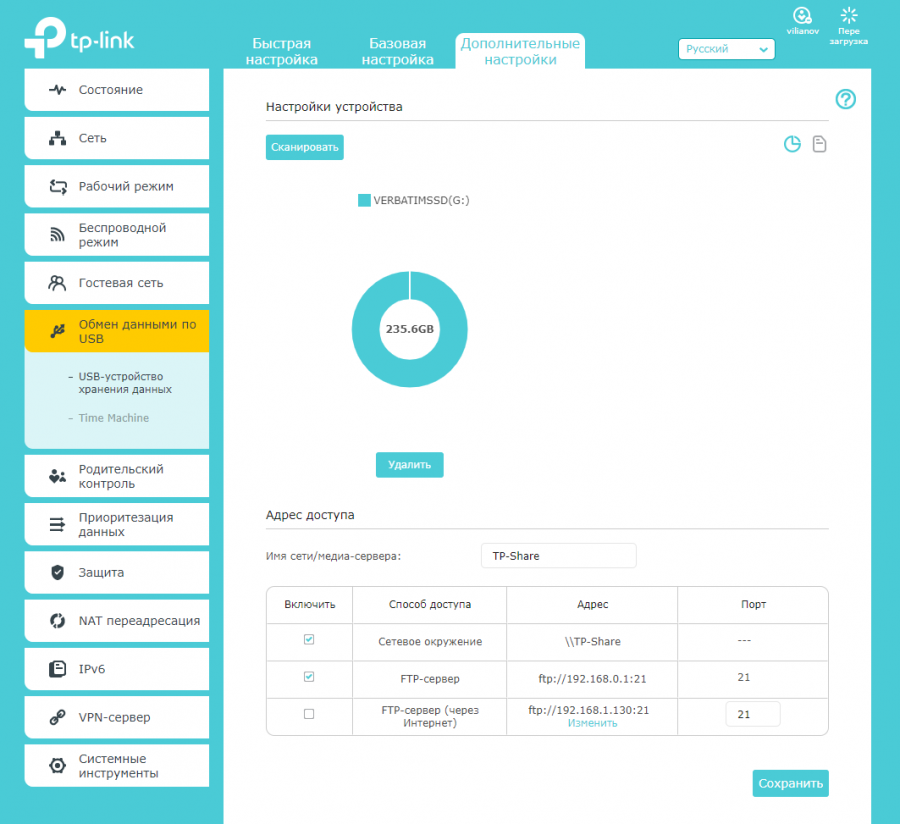
Task: Click the NAT переадресация icon
Action: click(x=57, y=621)
